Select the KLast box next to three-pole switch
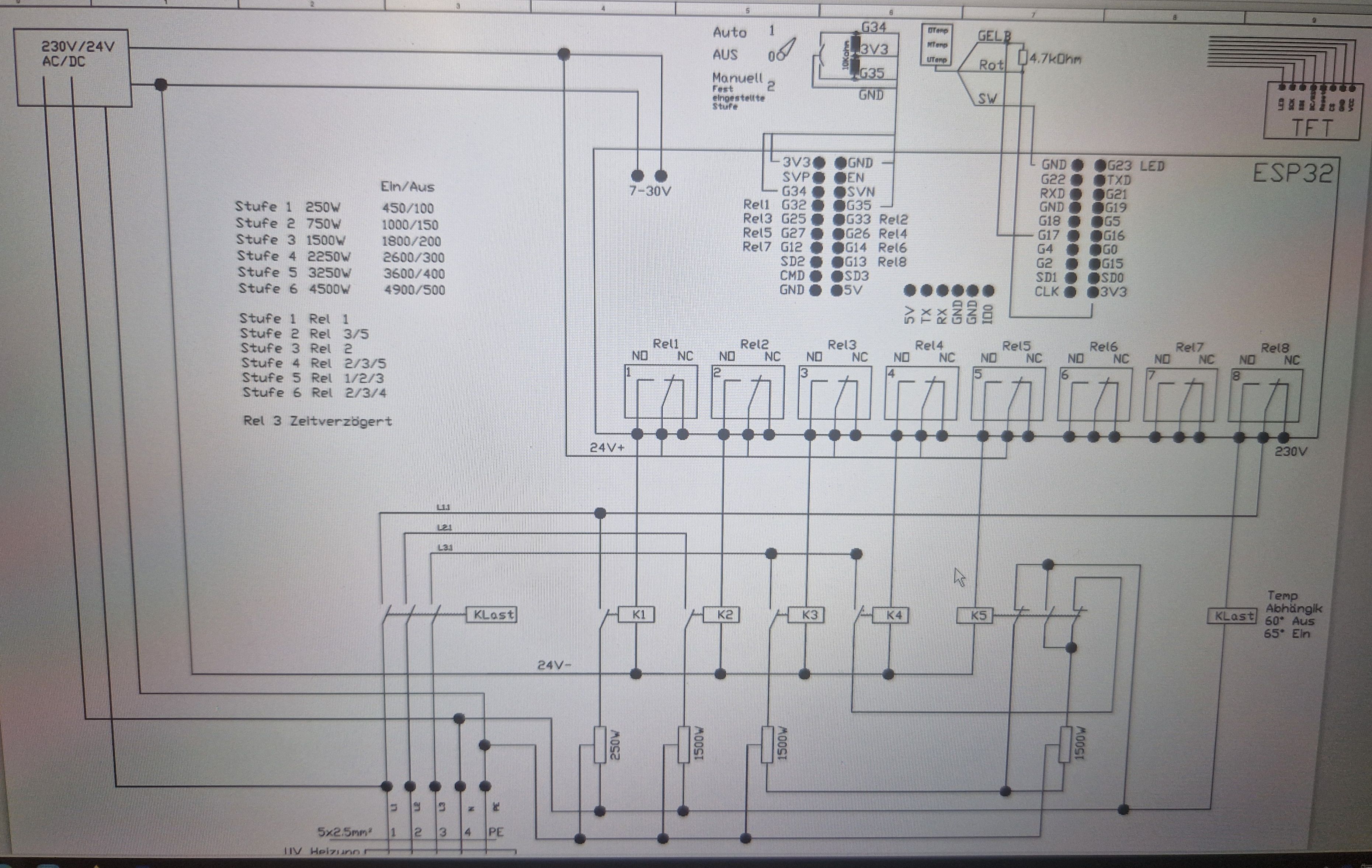Screen dimensions: 1372x868 tap(492, 614)
